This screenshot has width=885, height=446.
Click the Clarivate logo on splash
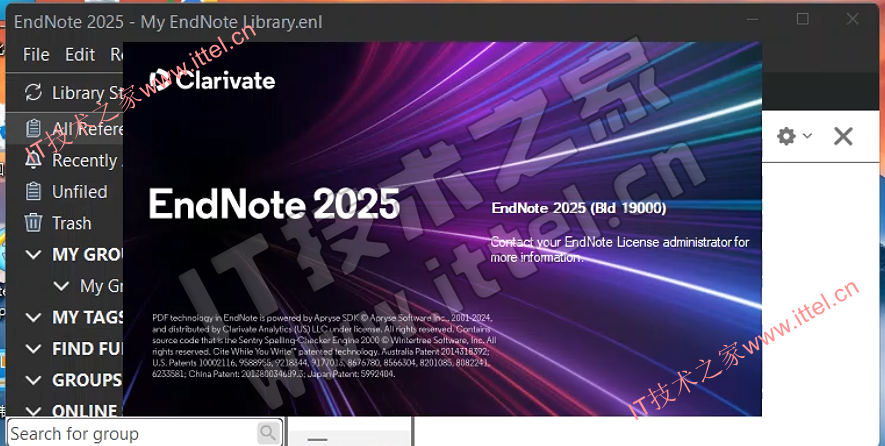[x=213, y=80]
